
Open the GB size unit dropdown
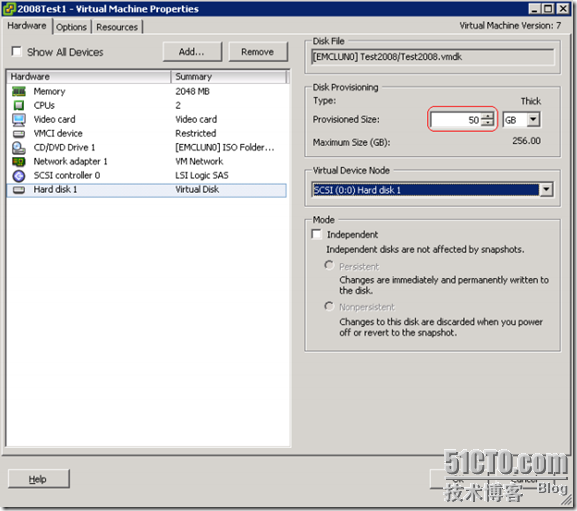click(x=533, y=120)
